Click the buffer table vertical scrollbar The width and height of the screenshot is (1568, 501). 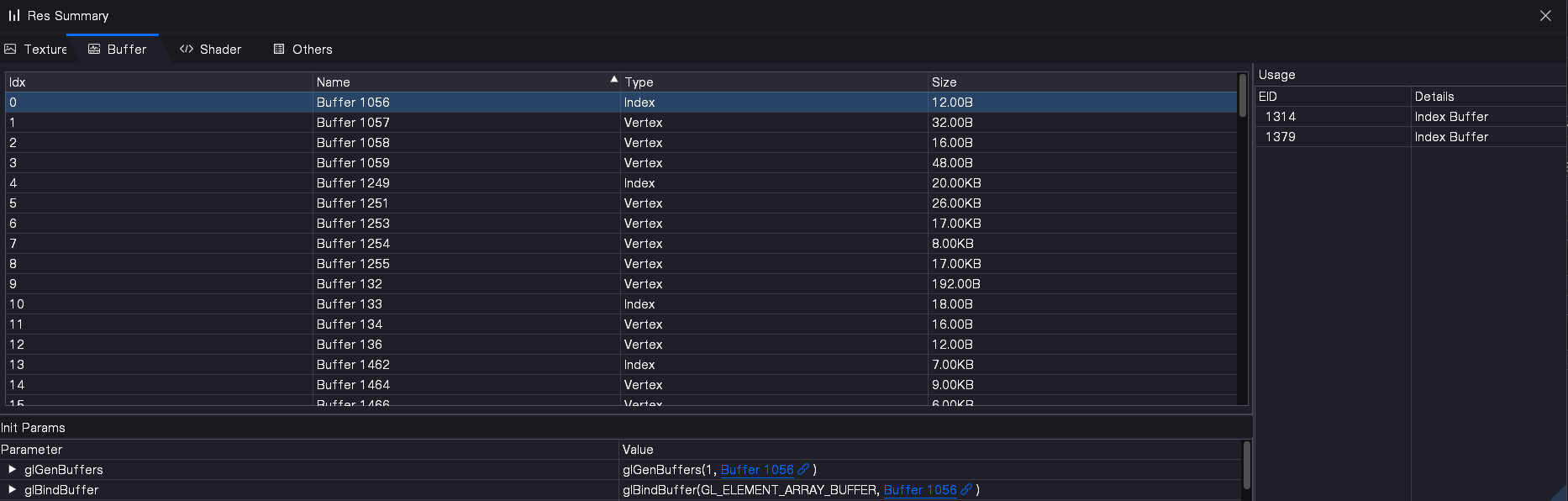pos(1243,94)
